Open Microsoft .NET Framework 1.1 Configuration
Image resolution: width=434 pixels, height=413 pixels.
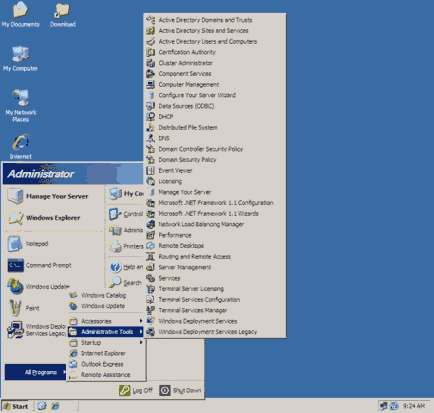point(215,203)
